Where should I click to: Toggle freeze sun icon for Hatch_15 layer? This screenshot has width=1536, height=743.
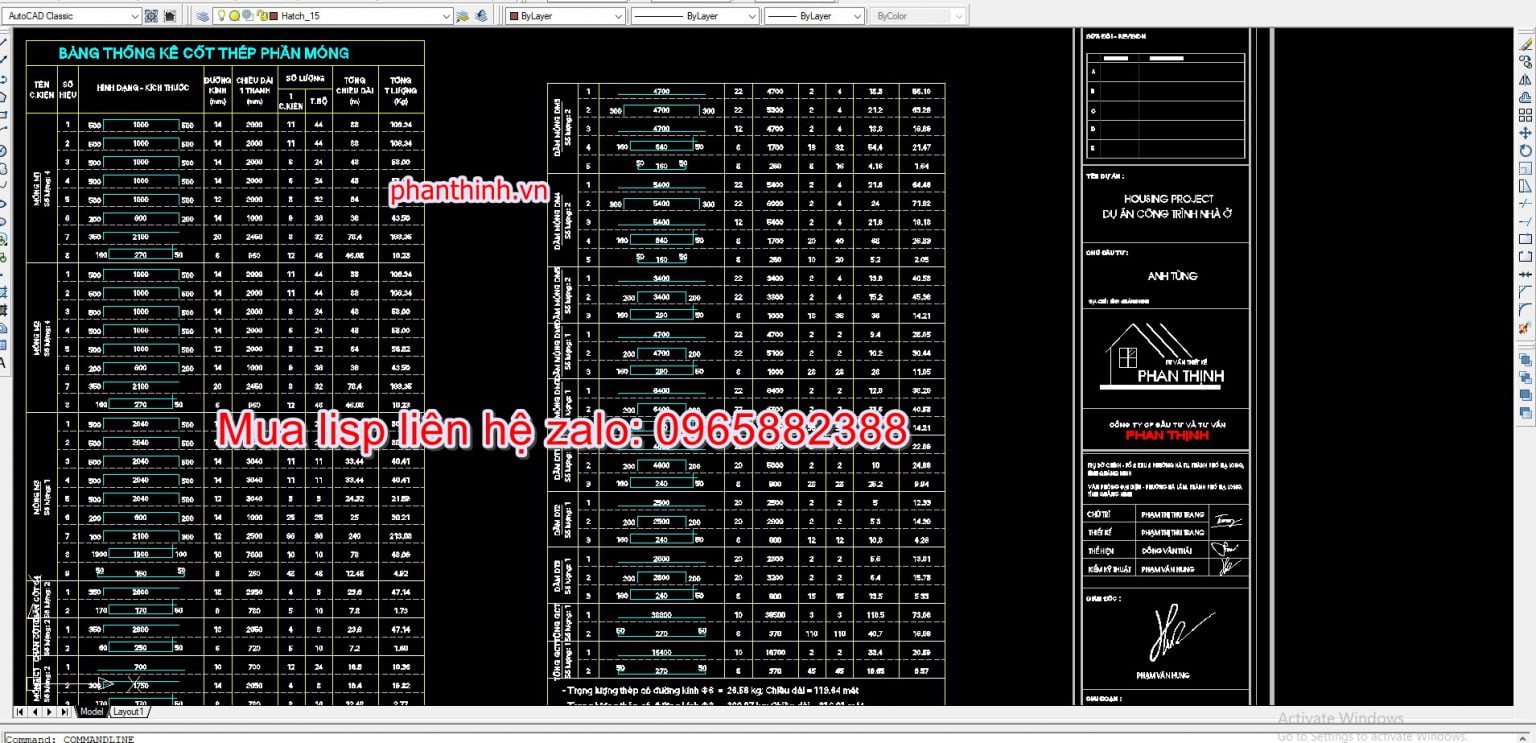[234, 16]
